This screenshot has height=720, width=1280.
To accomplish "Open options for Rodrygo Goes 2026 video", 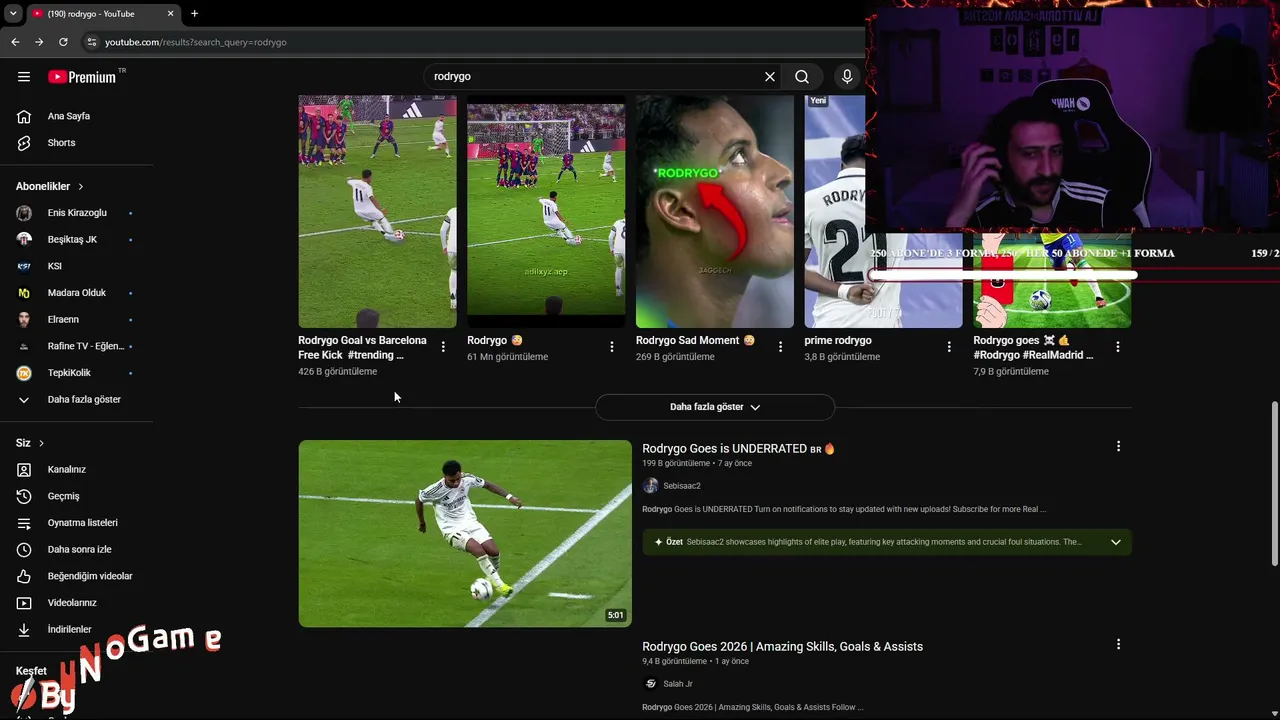I will click(1118, 645).
